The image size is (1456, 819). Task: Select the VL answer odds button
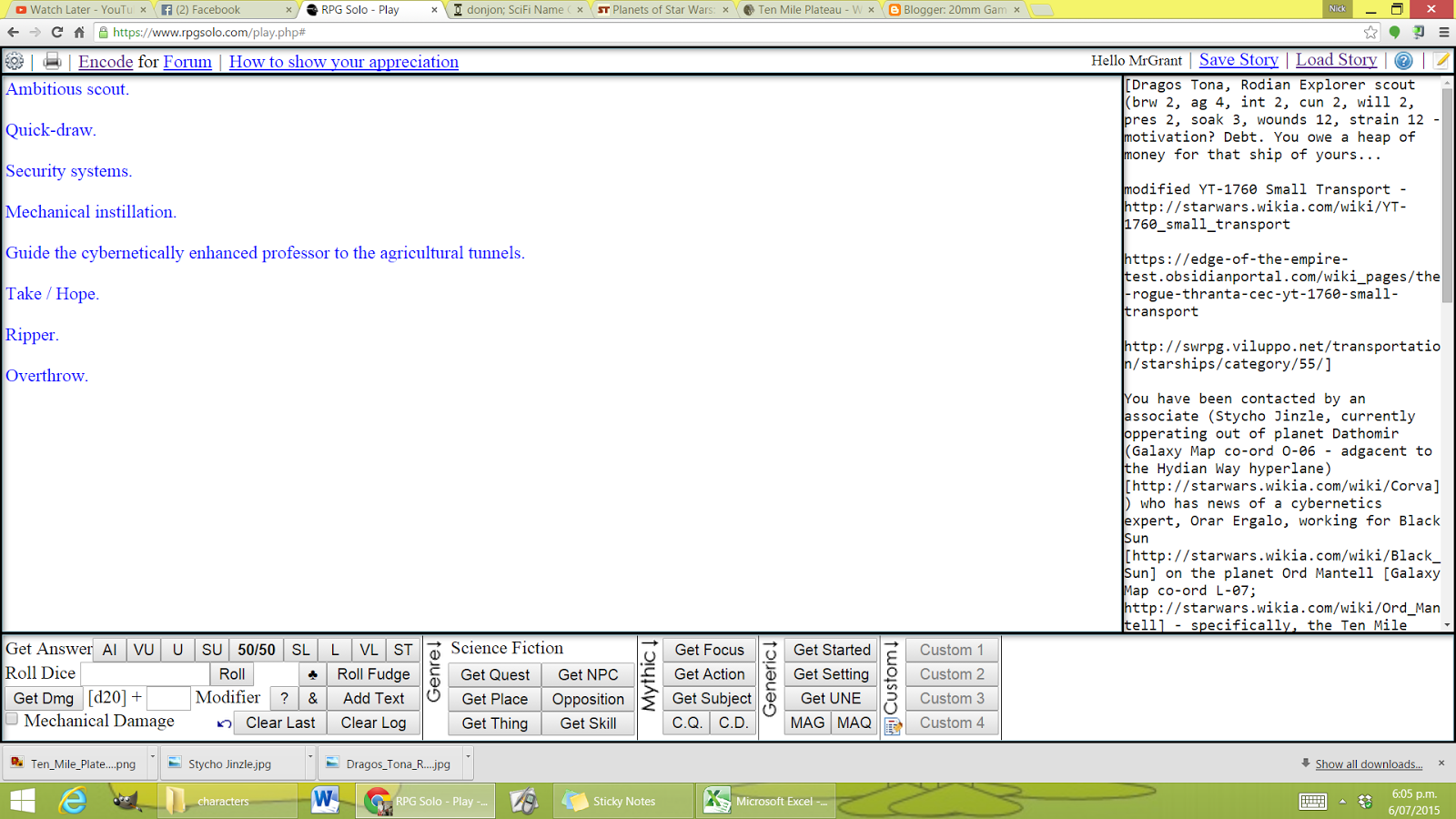click(x=369, y=650)
